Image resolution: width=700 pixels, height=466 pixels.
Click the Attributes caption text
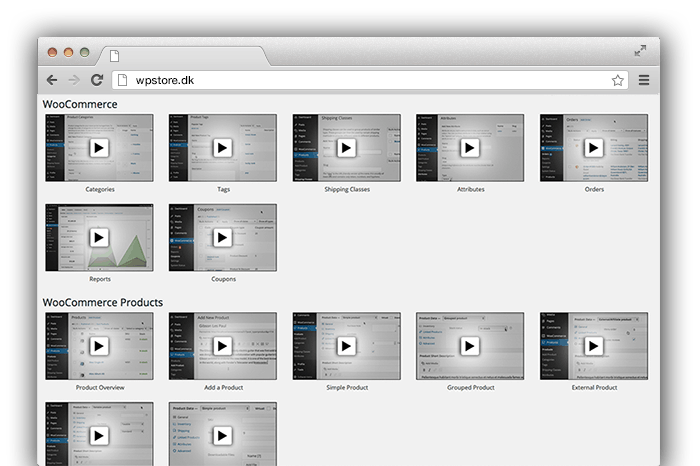click(471, 189)
